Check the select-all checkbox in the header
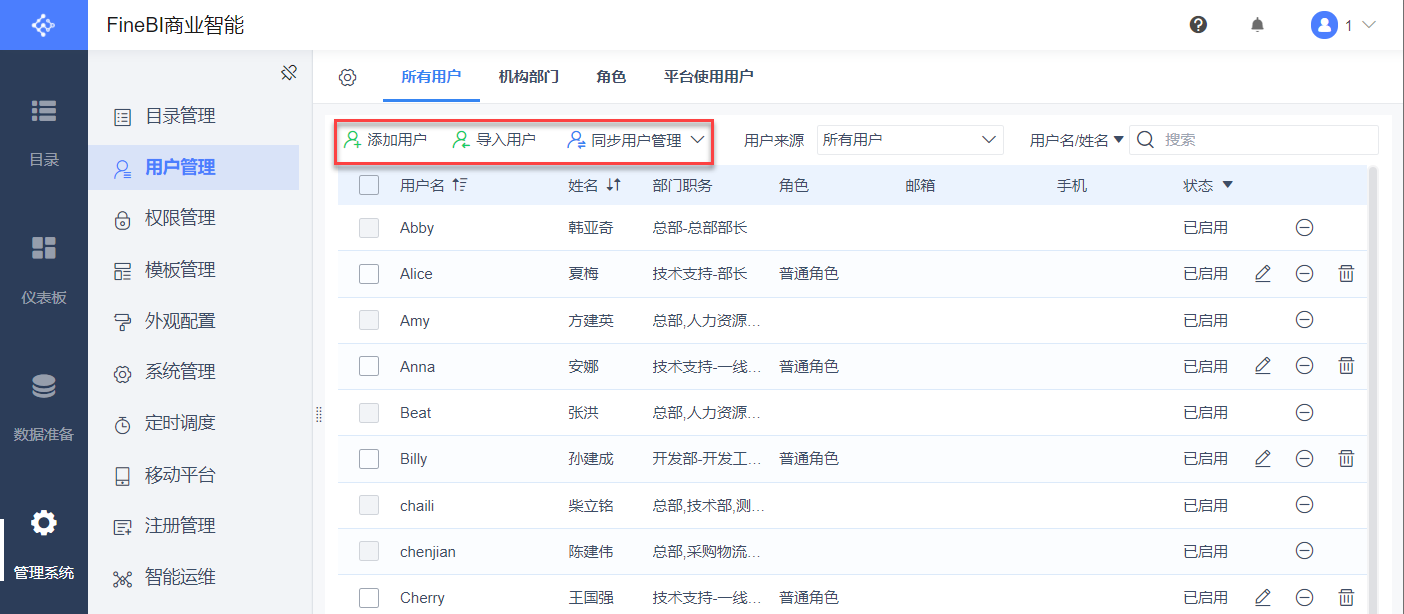The image size is (1404, 614). (369, 185)
